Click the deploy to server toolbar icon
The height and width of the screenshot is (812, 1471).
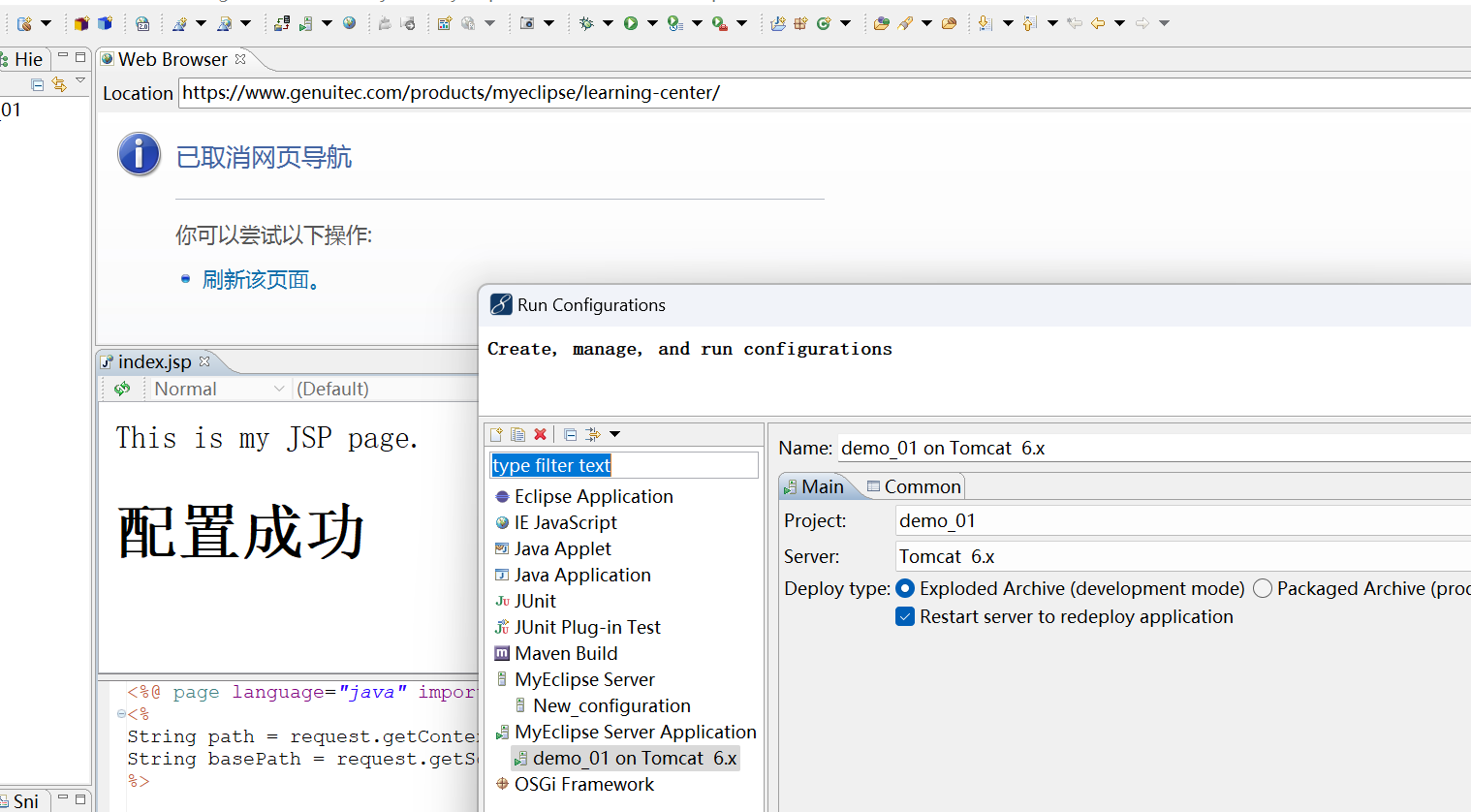282,23
